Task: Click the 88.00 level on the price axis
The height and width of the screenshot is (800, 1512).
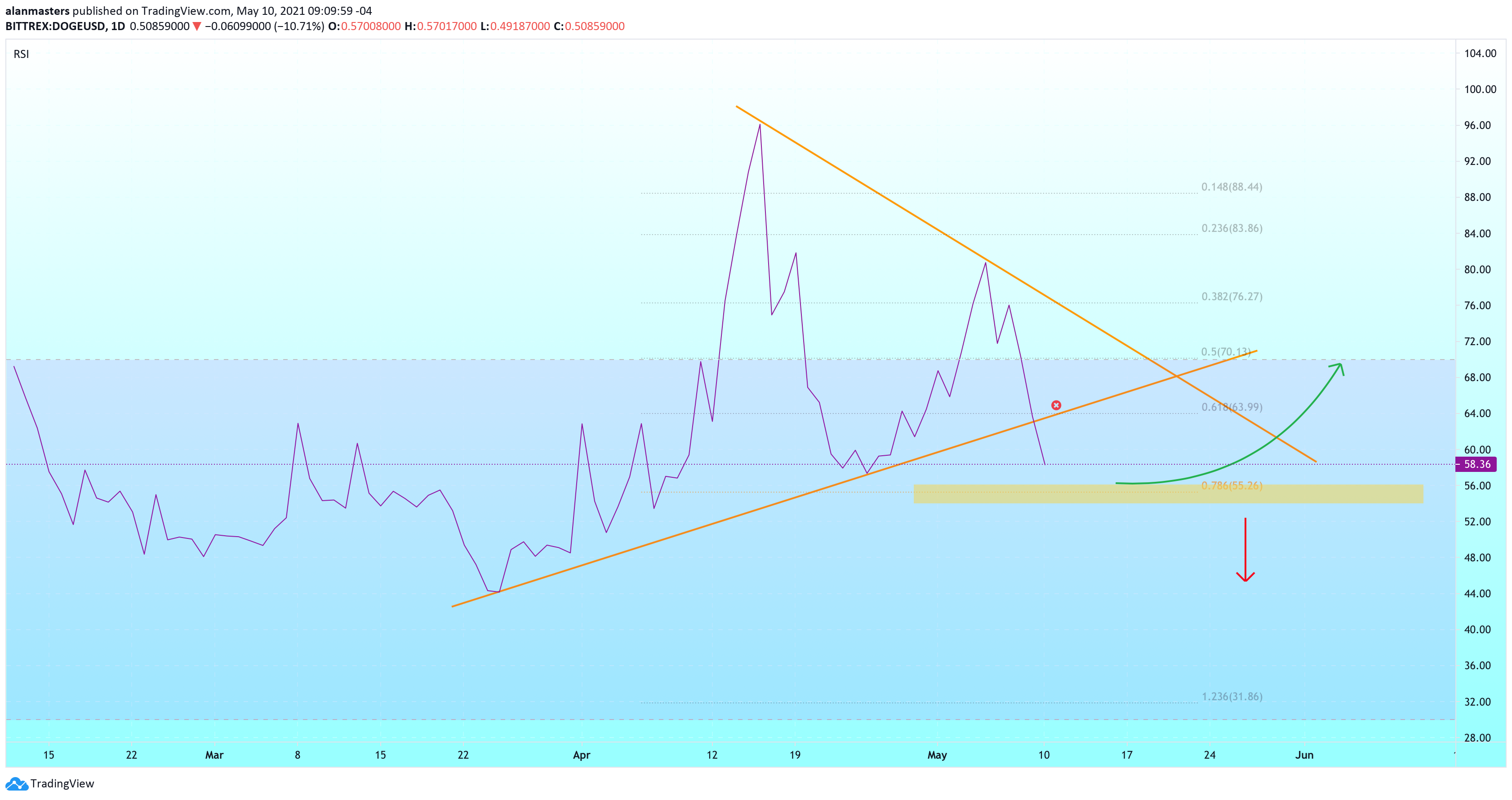Action: [1477, 197]
